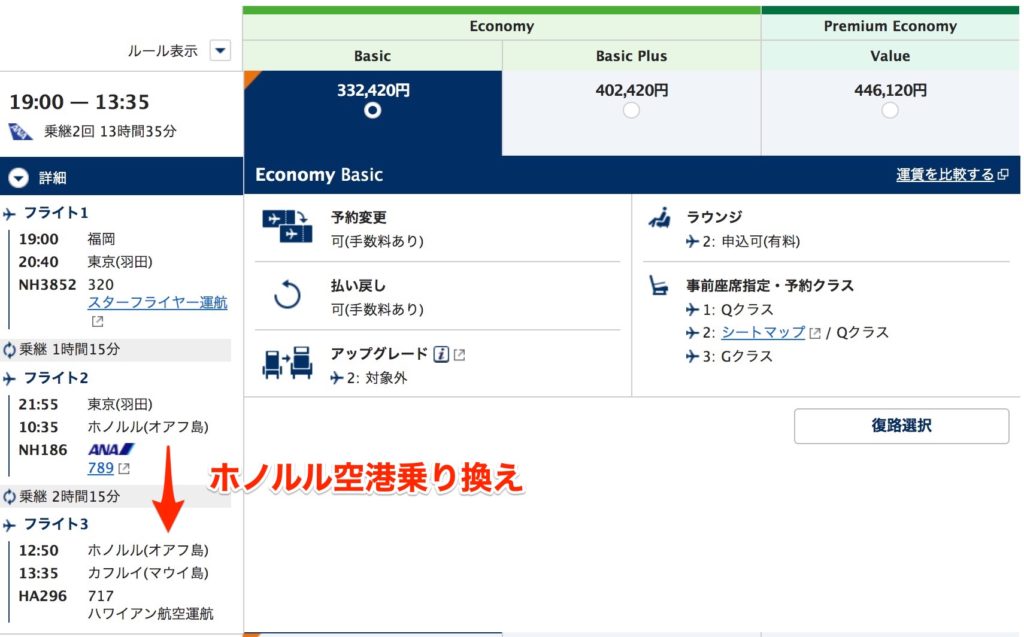
Task: Click the 運賃を比較する link
Action: (x=944, y=174)
